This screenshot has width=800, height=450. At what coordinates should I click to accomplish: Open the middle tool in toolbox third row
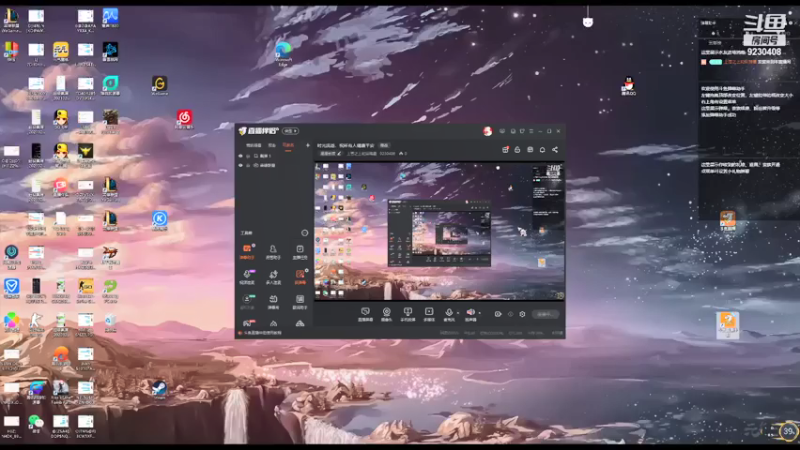coord(273,301)
